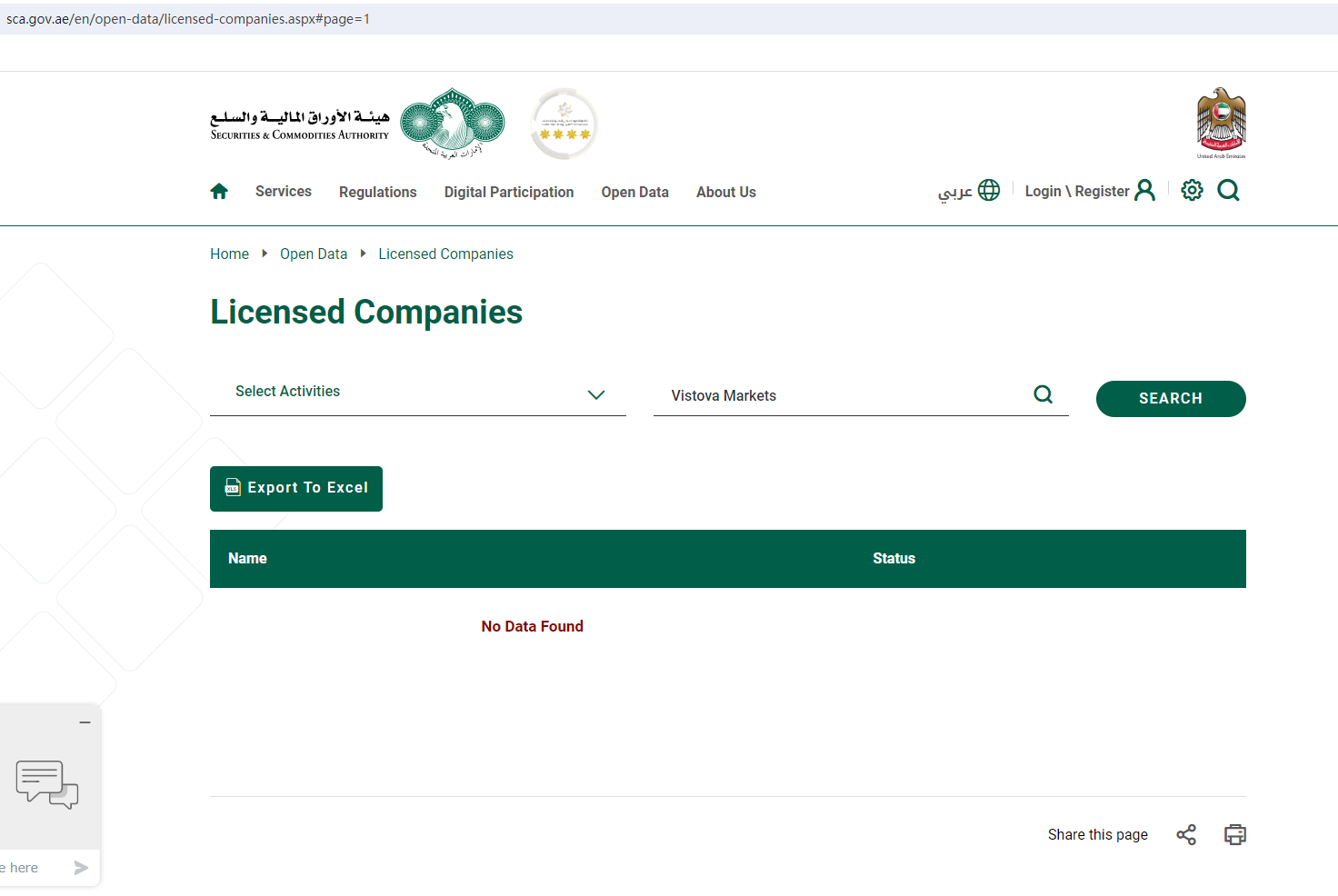Open the accessibility settings gear icon
The width and height of the screenshot is (1338, 896).
[1192, 190]
